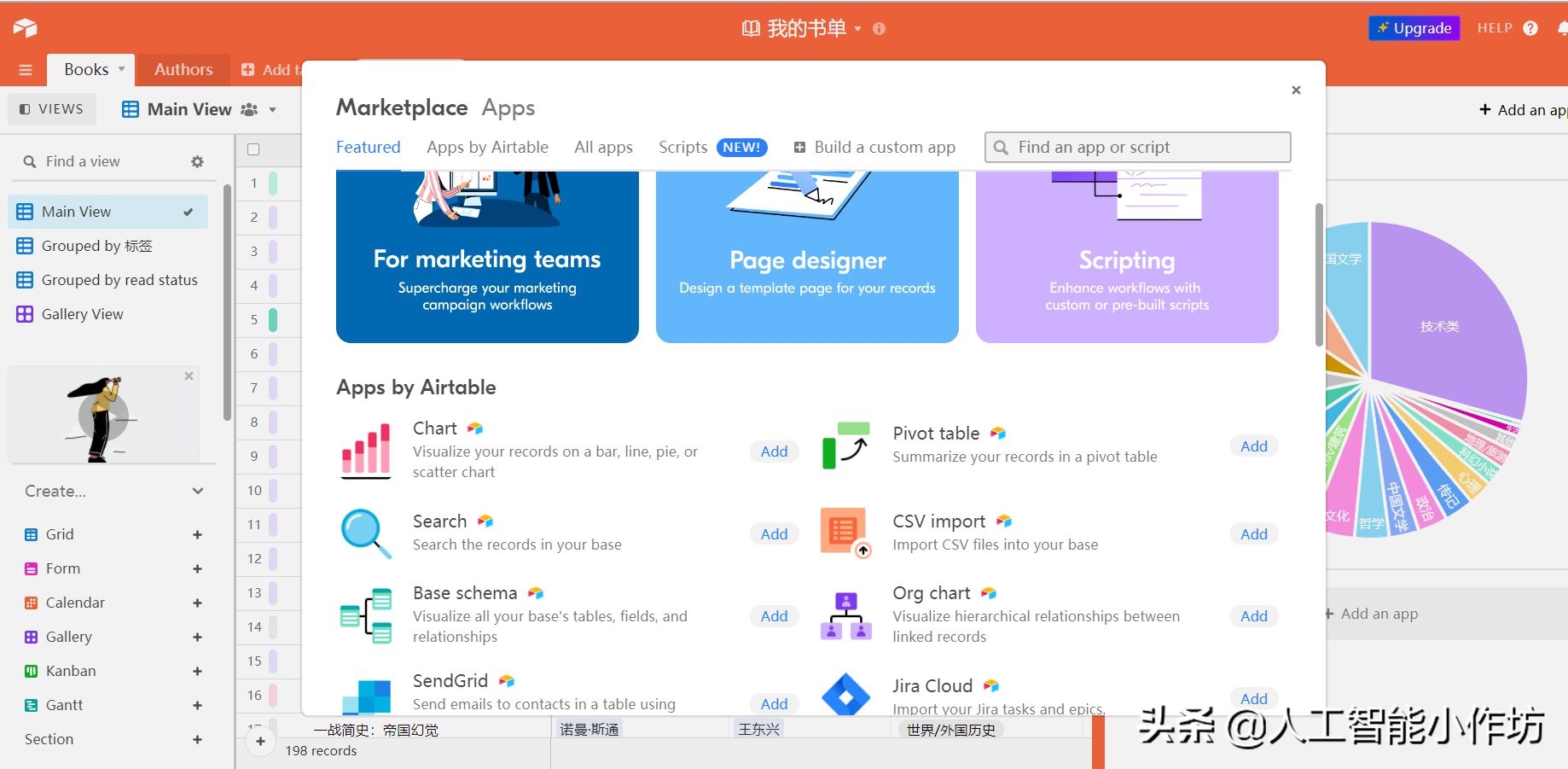This screenshot has width=1568, height=769.
Task: Add a new record with plus button
Action: click(260, 741)
